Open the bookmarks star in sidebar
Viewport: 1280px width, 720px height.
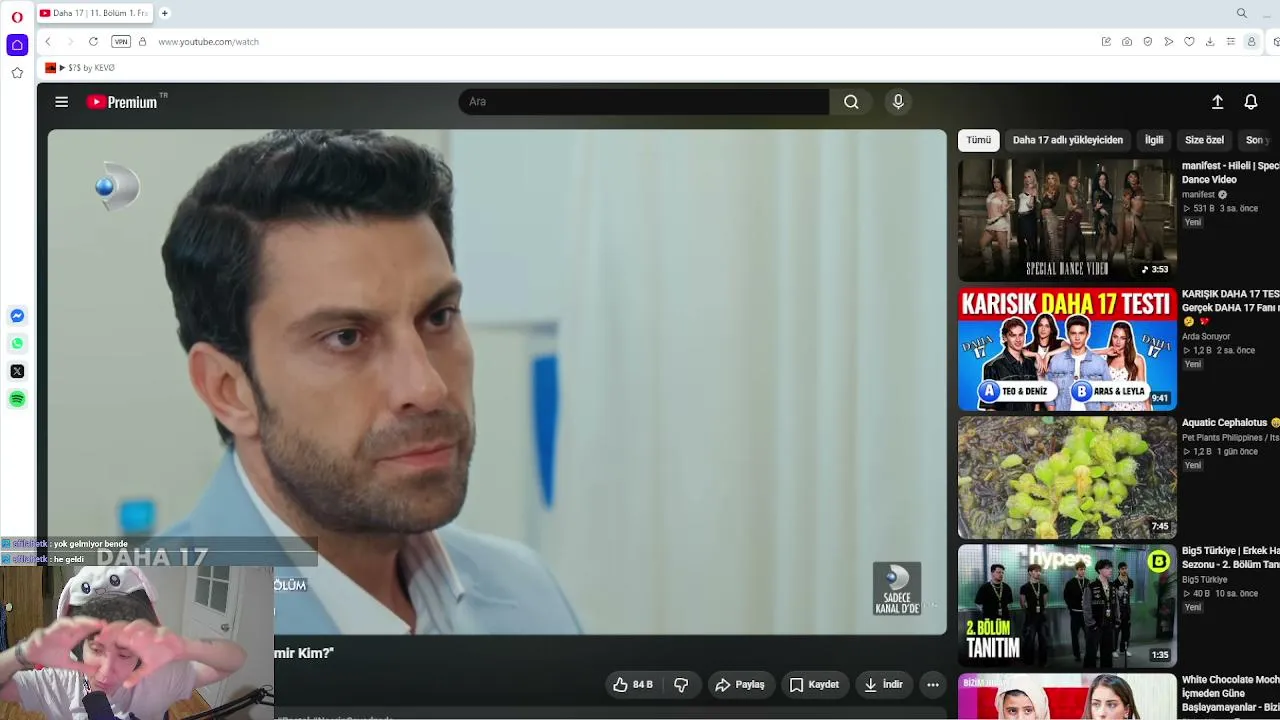[17, 73]
